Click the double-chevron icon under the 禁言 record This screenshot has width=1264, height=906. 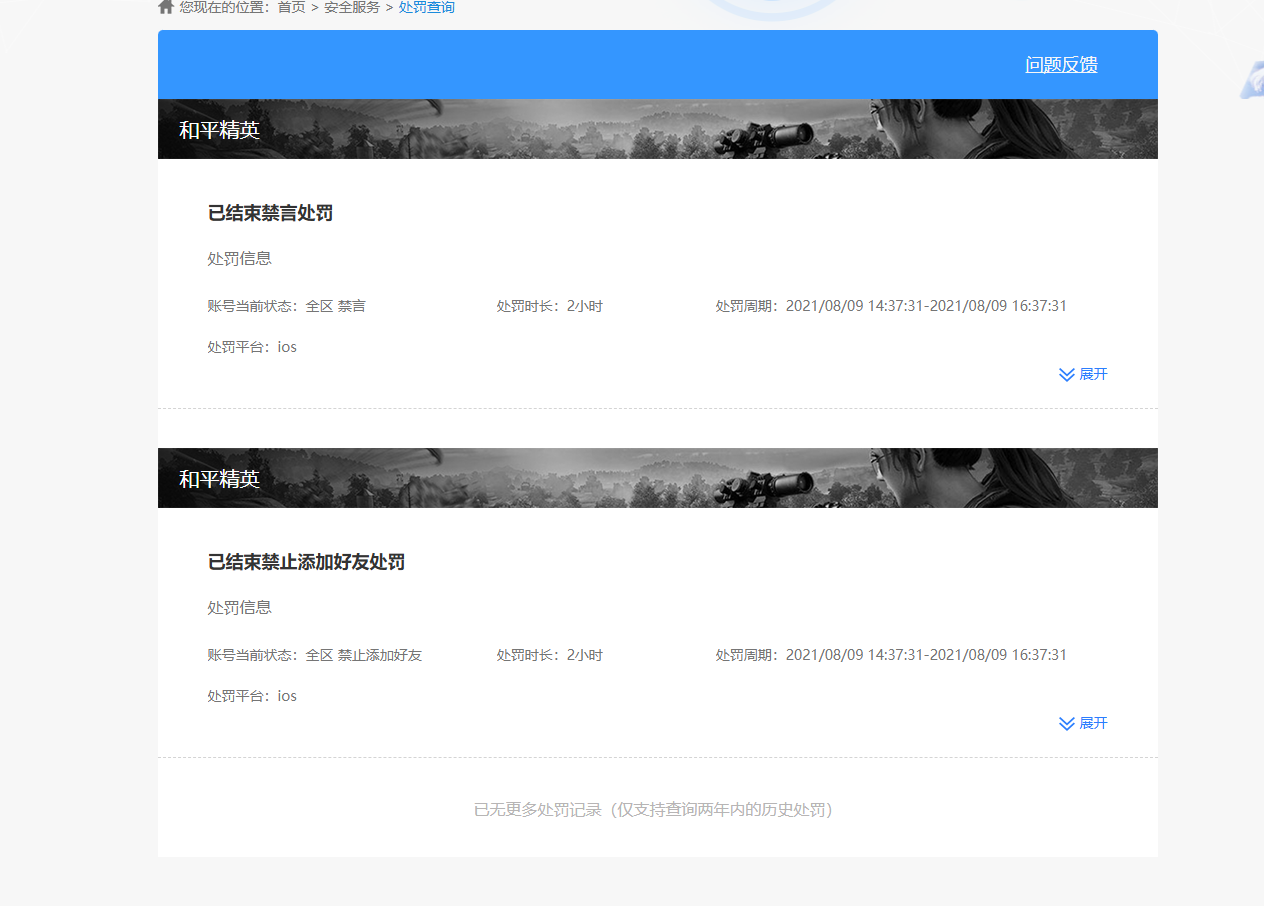point(1067,375)
